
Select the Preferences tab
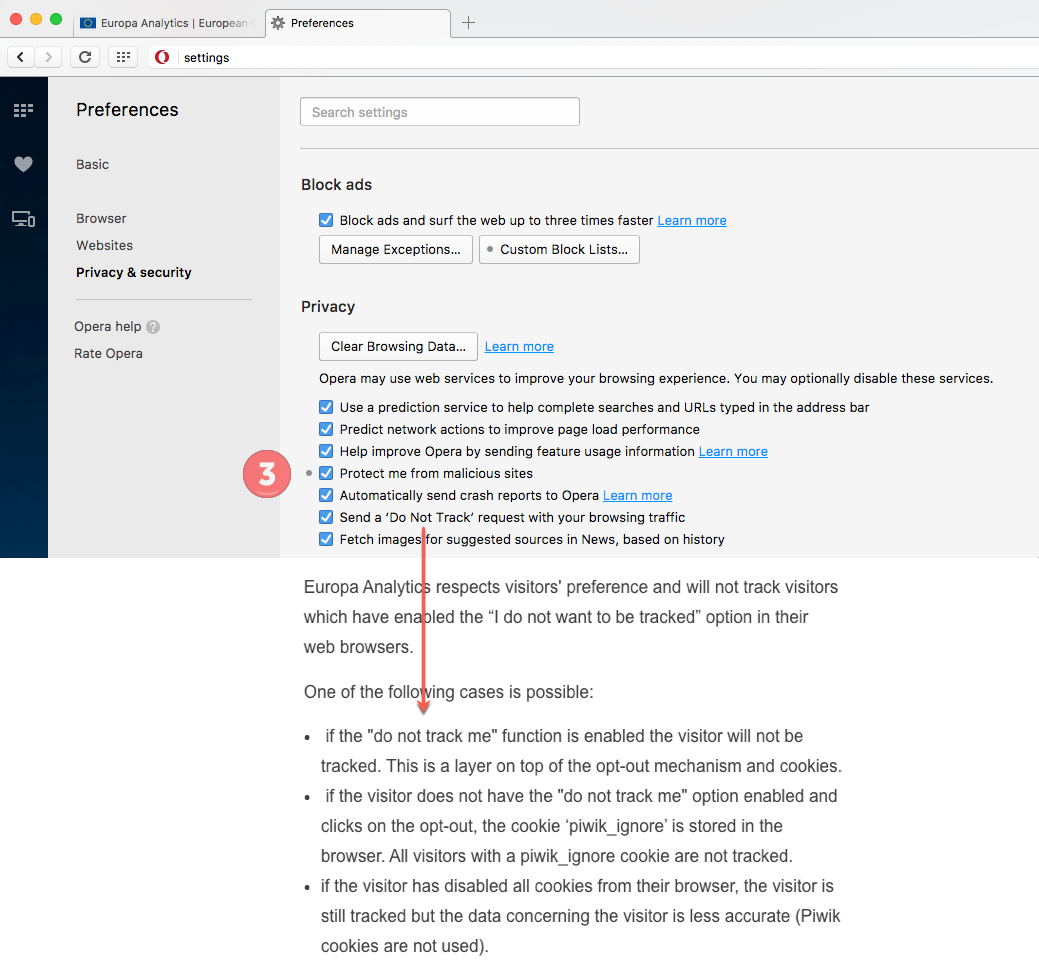tap(358, 23)
